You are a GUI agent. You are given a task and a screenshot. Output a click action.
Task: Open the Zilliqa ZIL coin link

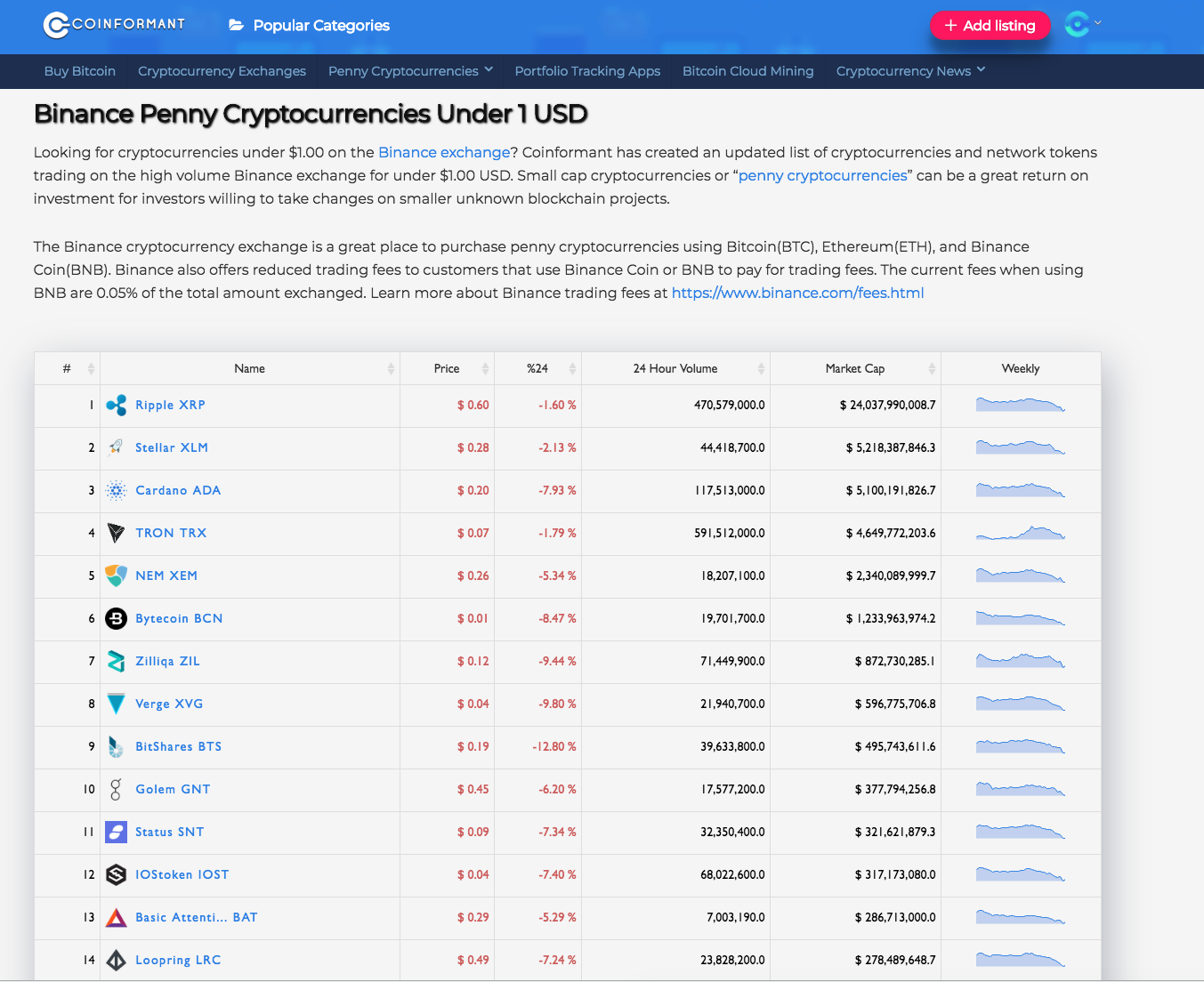click(x=167, y=661)
